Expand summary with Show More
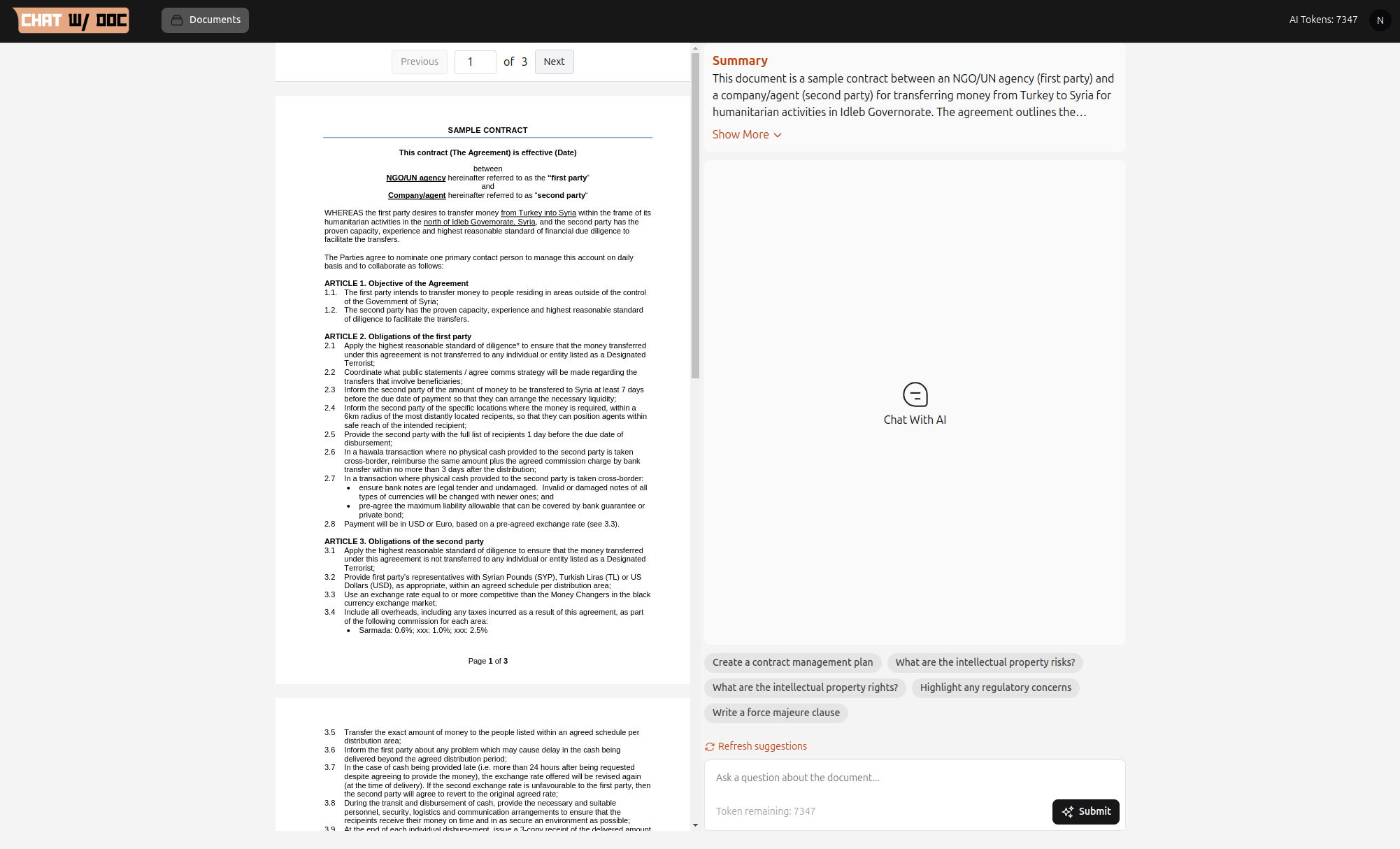The width and height of the screenshot is (1400, 849). pyautogui.click(x=741, y=134)
